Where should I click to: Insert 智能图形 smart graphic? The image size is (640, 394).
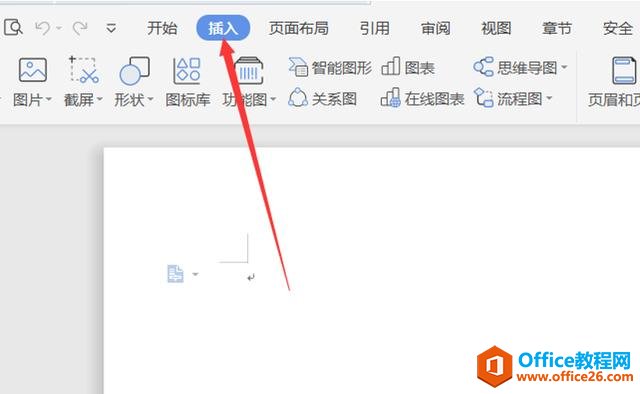(330, 67)
